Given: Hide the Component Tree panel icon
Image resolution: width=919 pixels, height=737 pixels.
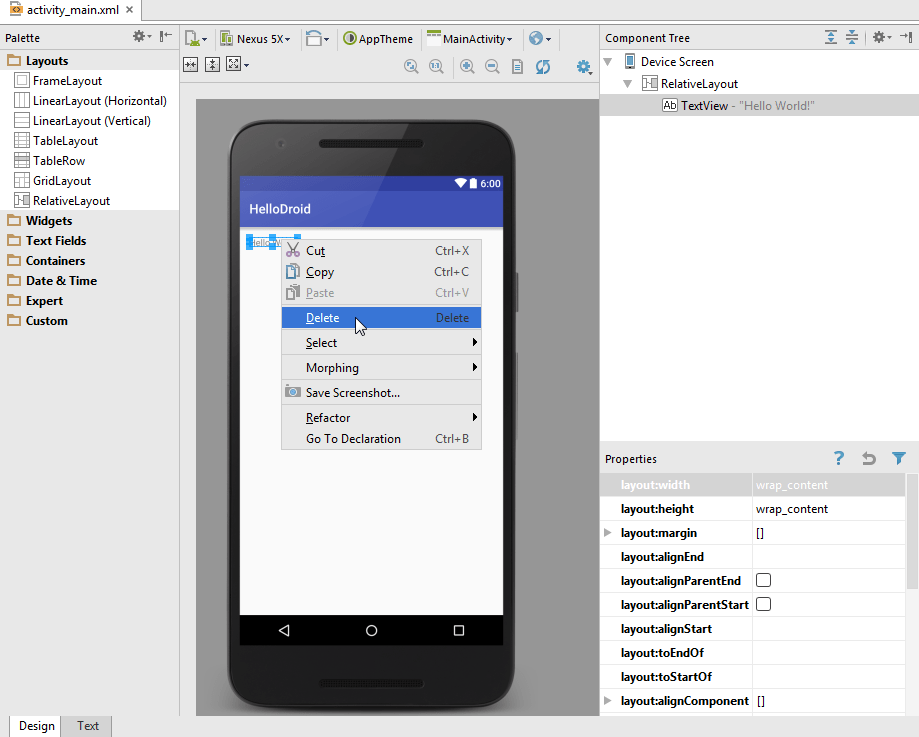Looking at the screenshot, I should (906, 37).
